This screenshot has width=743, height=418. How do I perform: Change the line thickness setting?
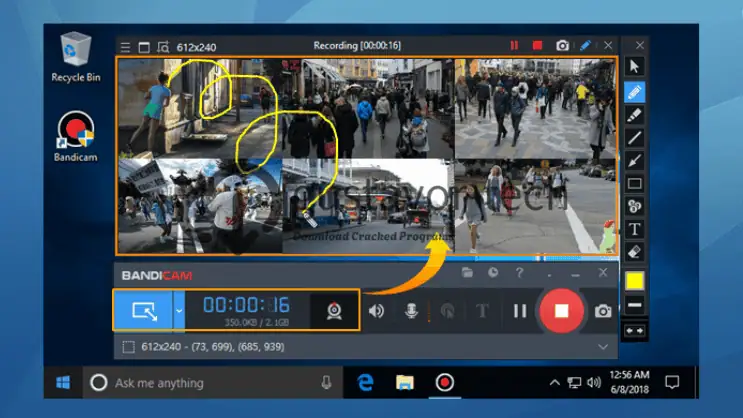[634, 305]
